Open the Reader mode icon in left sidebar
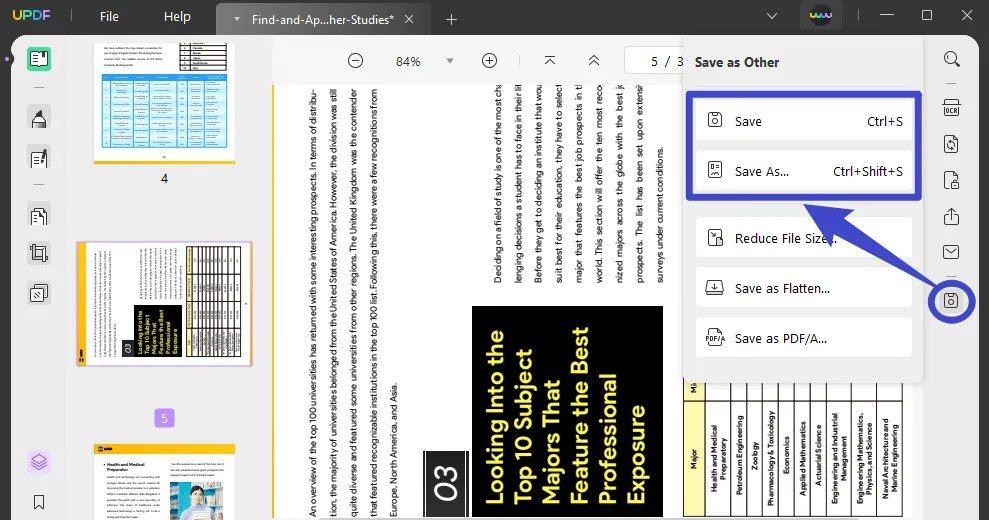This screenshot has height=520, width=989. (x=39, y=59)
